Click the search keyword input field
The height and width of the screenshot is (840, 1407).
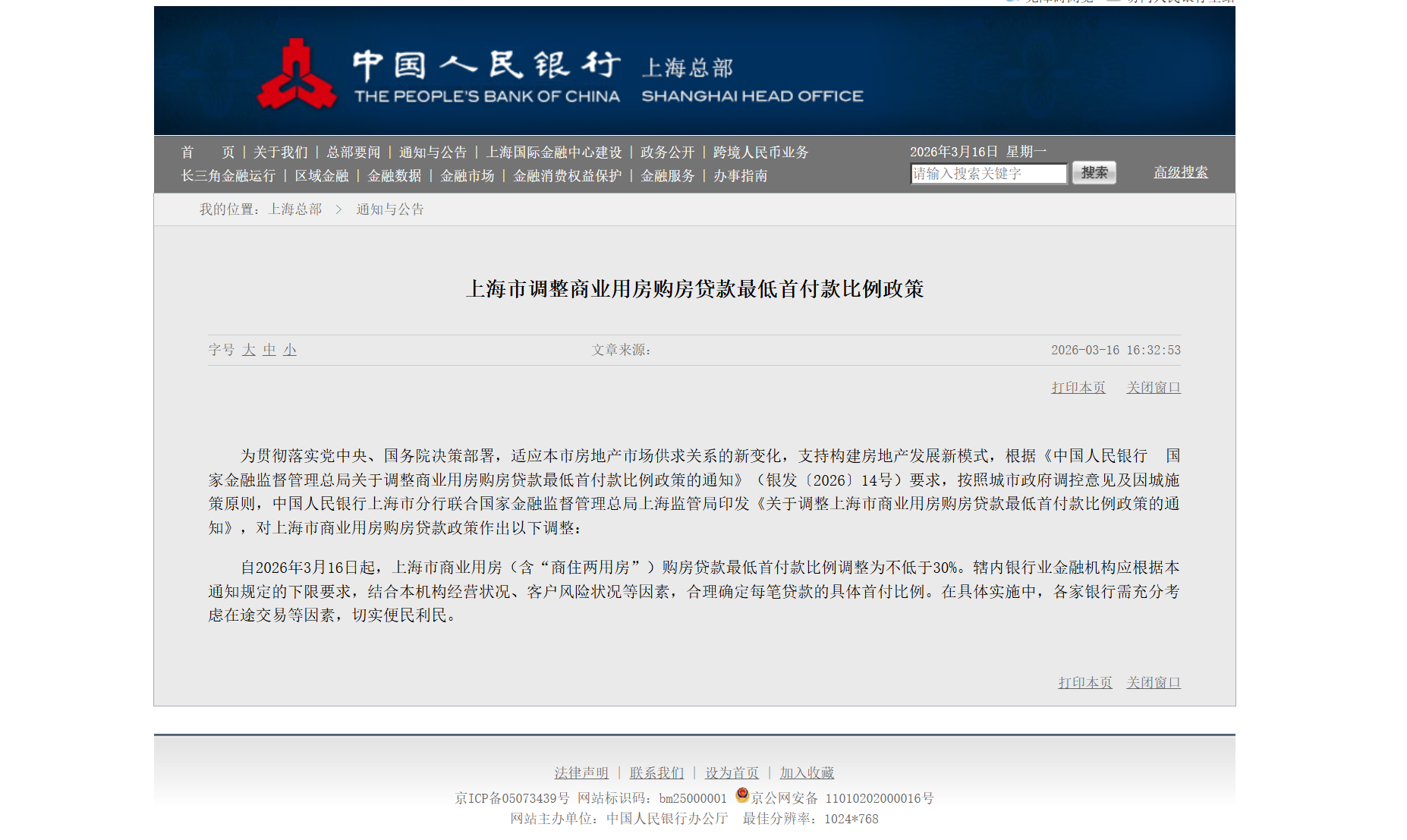(x=987, y=173)
